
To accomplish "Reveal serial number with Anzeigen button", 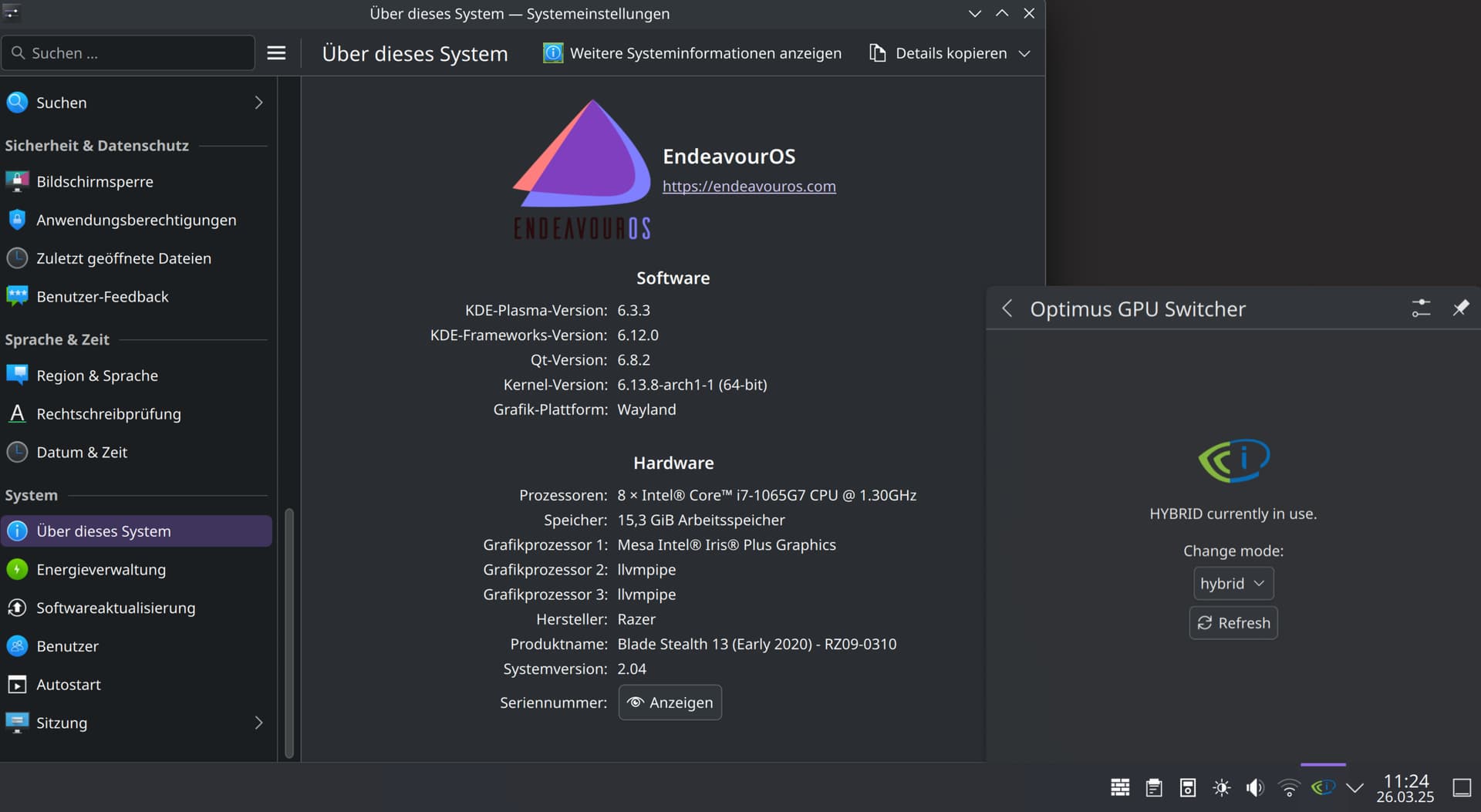I will coord(670,702).
